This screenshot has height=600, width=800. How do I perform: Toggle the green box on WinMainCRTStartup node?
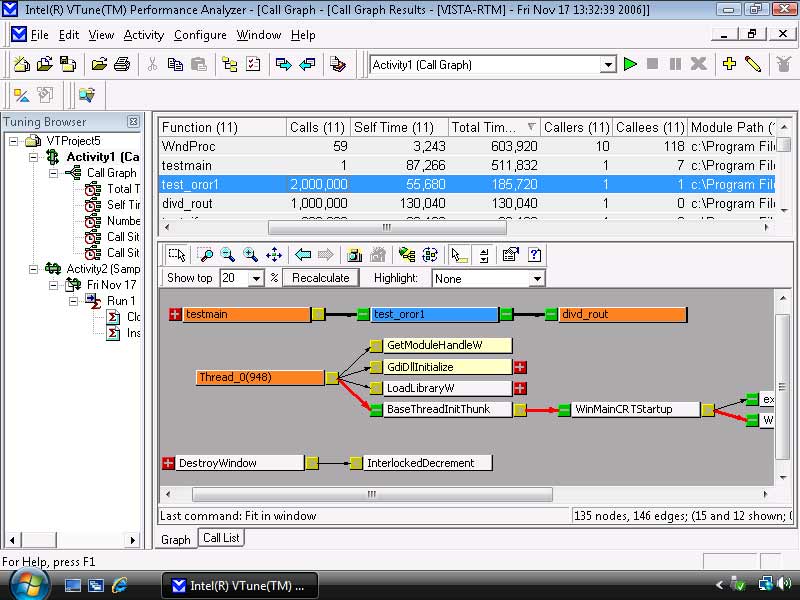coord(564,409)
